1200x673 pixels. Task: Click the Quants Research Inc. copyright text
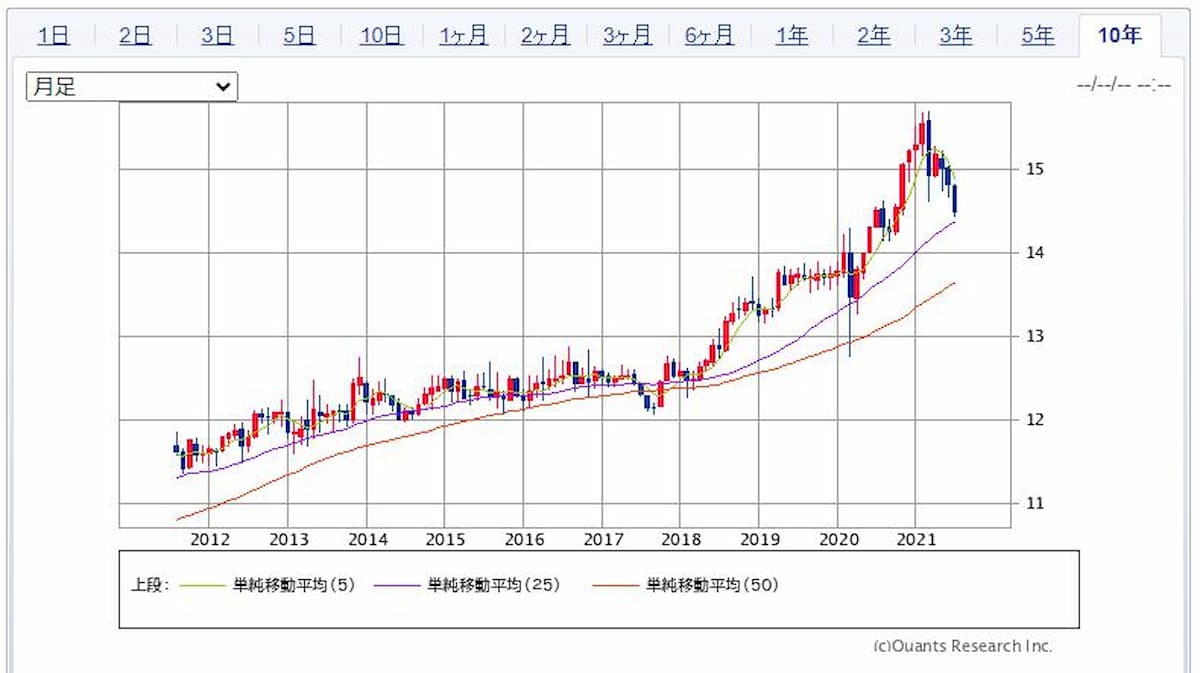[x=963, y=646]
